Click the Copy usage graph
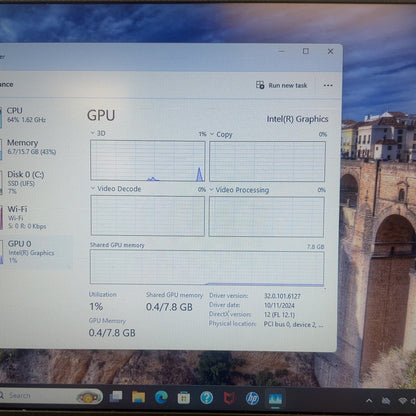Screen dimensions: 416x416 point(267,161)
